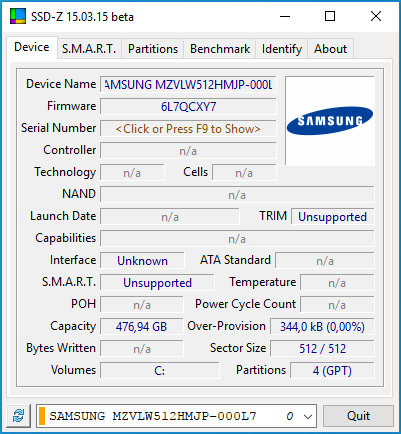Click the Samsung logo image
401x434 pixels.
click(x=330, y=121)
